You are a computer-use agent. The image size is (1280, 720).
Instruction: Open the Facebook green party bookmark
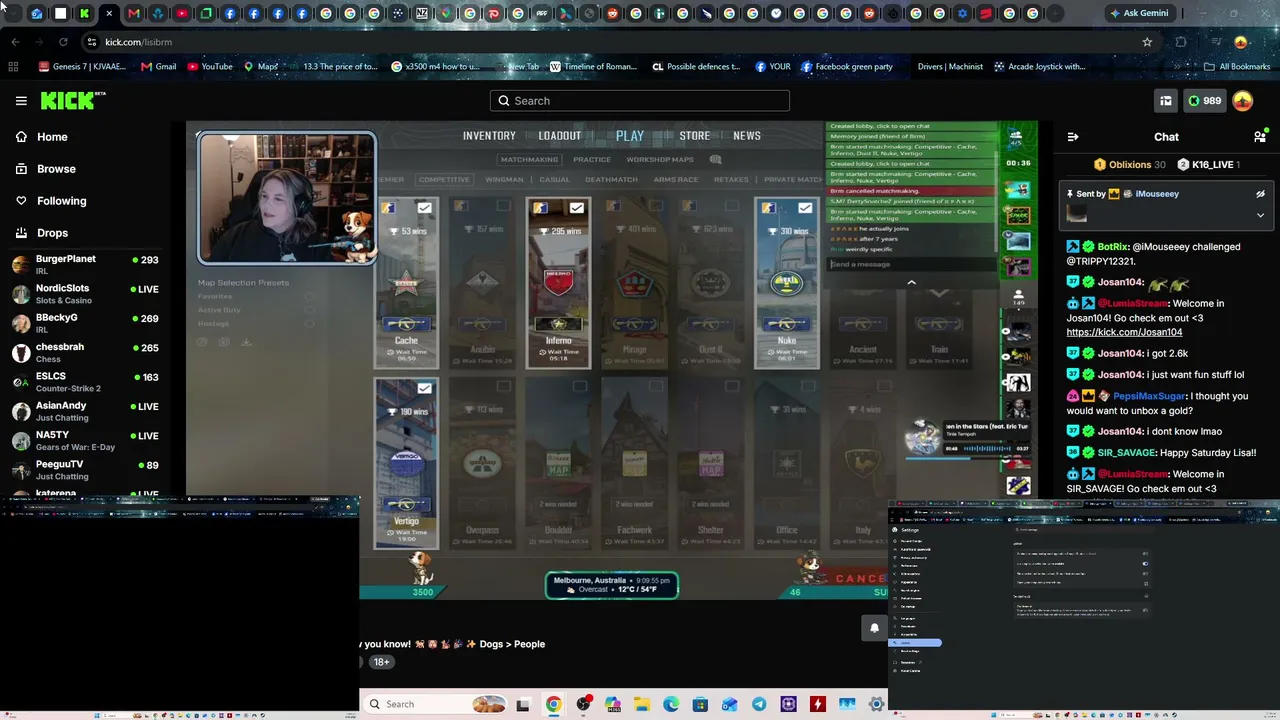pos(846,67)
